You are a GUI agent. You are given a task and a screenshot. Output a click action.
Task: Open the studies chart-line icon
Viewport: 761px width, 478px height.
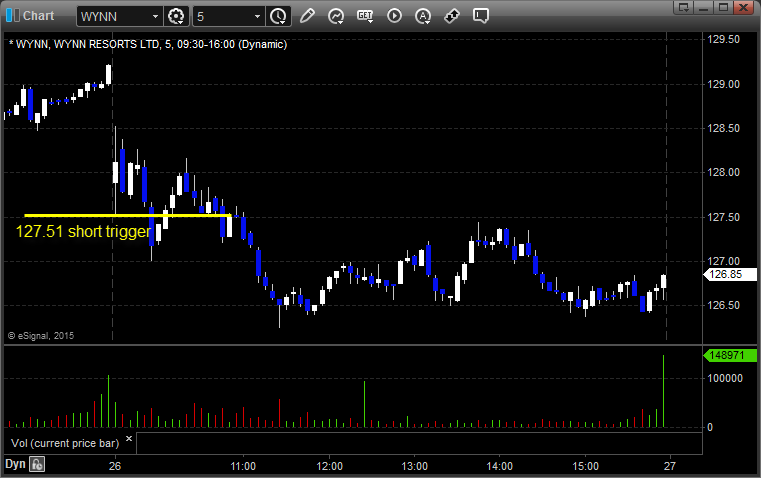336,16
